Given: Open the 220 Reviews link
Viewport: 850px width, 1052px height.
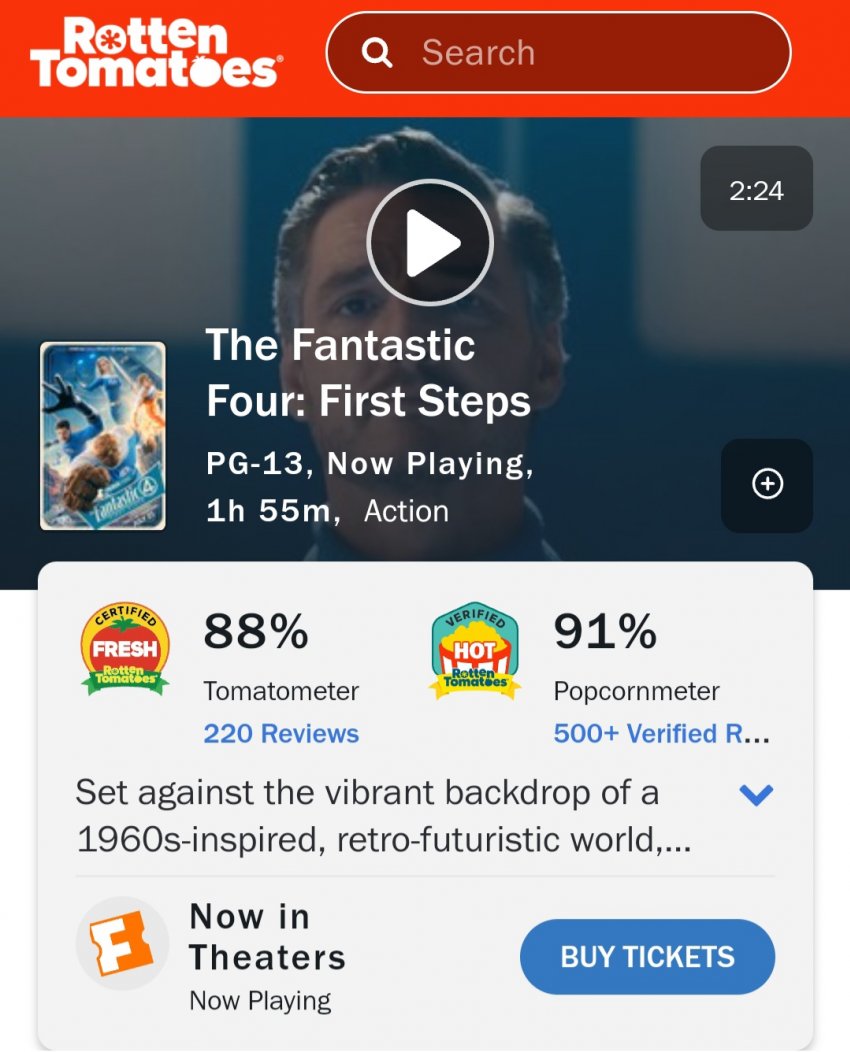Looking at the screenshot, I should pos(281,734).
